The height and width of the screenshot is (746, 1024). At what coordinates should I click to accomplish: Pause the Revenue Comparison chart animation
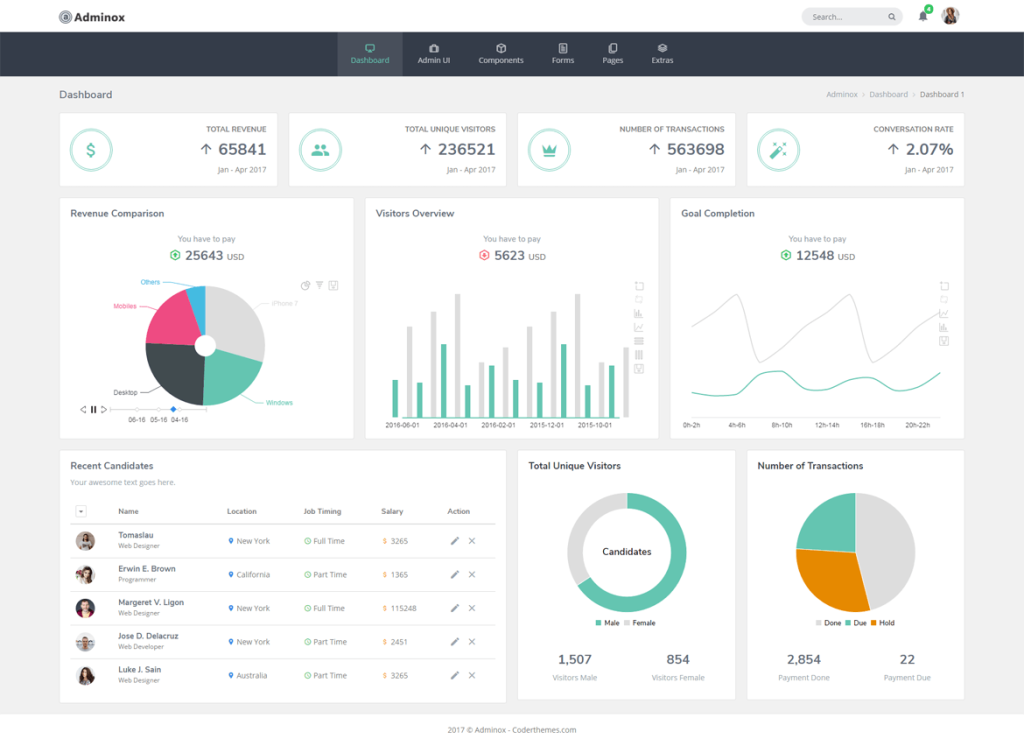[93, 409]
